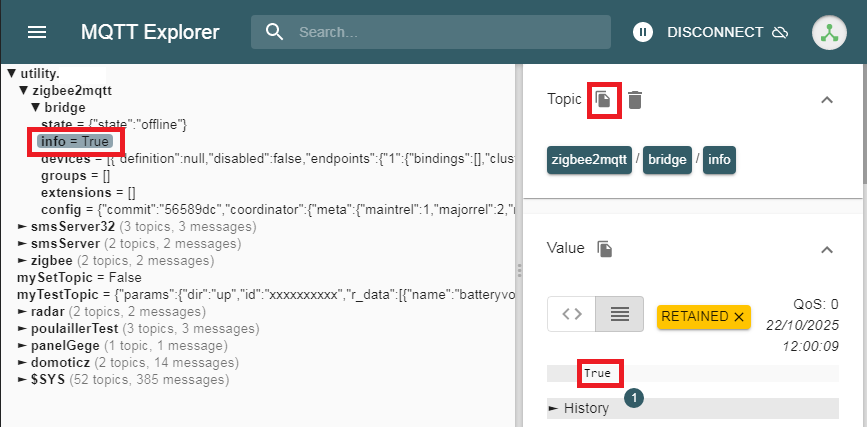867x427 pixels.
Task: Click the pause icon next to Disconnect
Action: [643, 32]
